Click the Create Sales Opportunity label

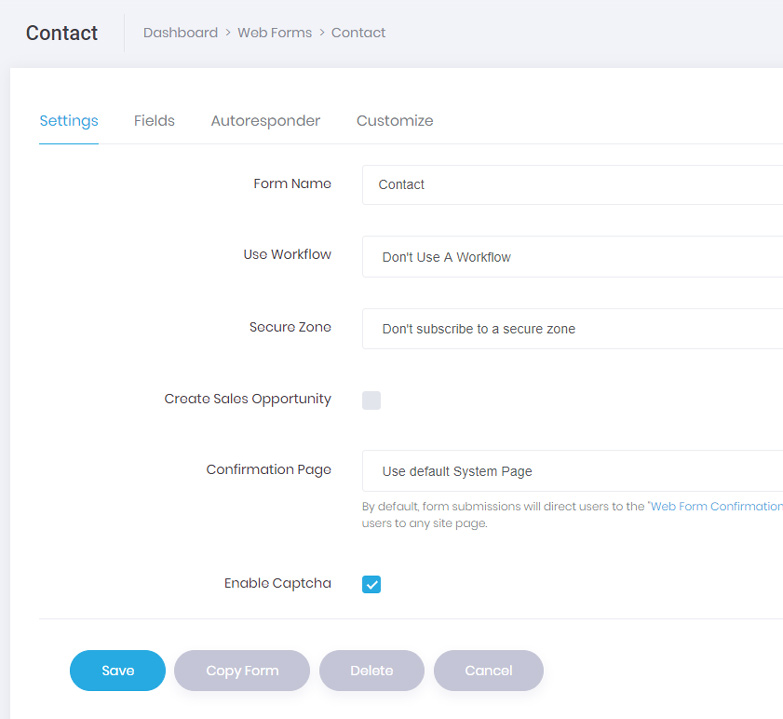(x=248, y=399)
